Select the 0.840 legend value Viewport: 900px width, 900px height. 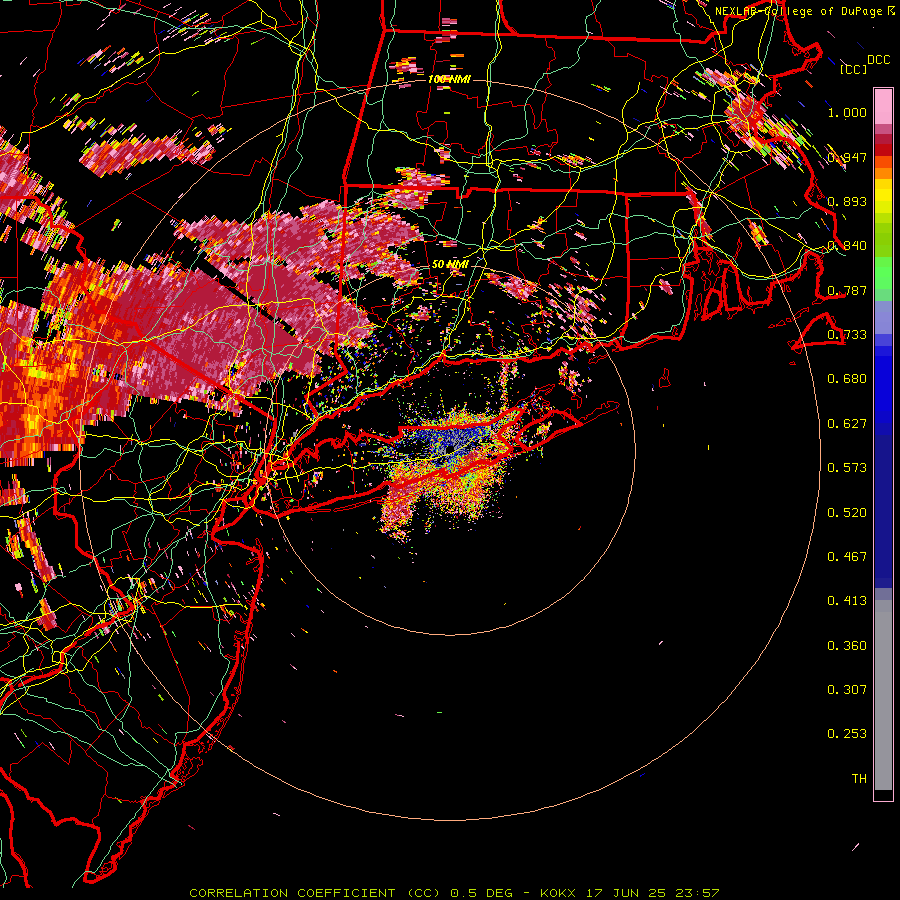[x=847, y=246]
